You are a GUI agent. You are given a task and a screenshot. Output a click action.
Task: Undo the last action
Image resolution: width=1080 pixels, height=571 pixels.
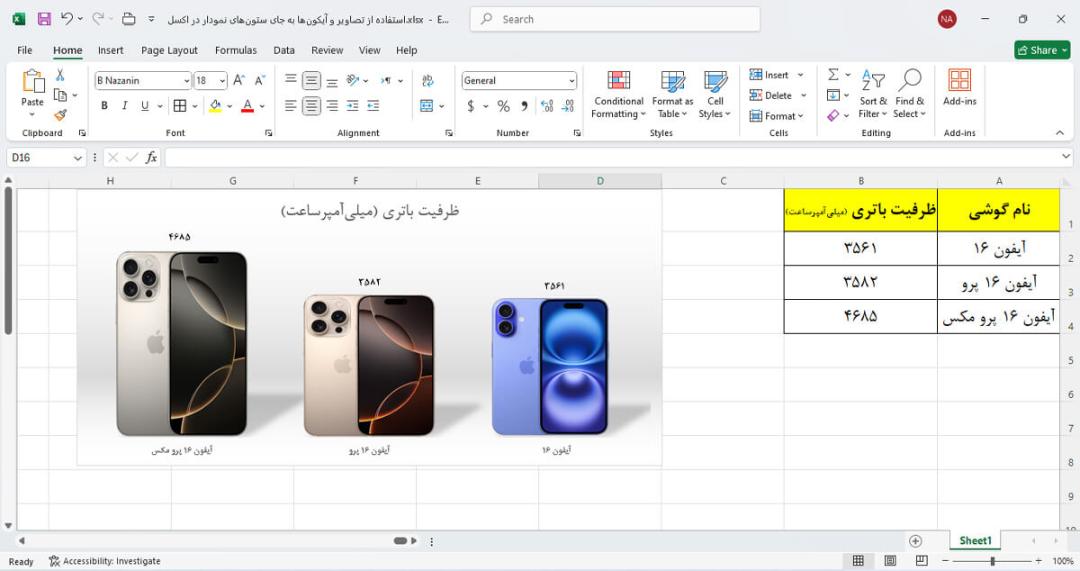(67, 19)
